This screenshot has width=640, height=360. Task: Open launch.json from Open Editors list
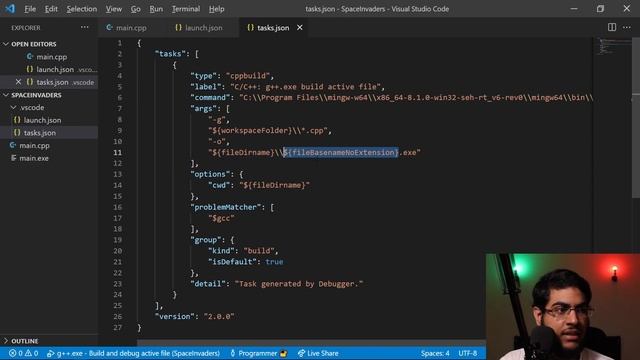point(55,69)
